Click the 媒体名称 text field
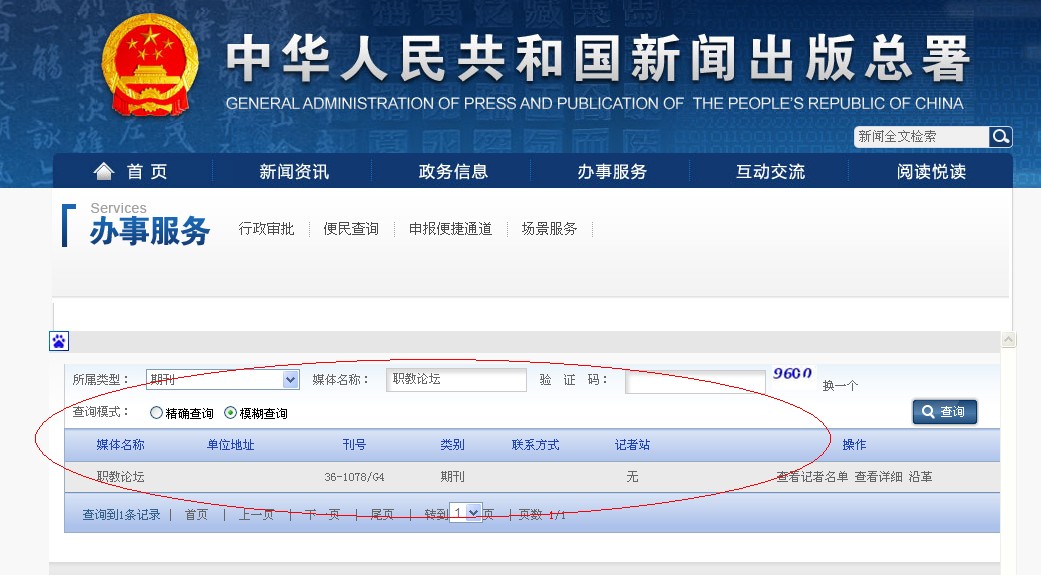 click(455, 380)
